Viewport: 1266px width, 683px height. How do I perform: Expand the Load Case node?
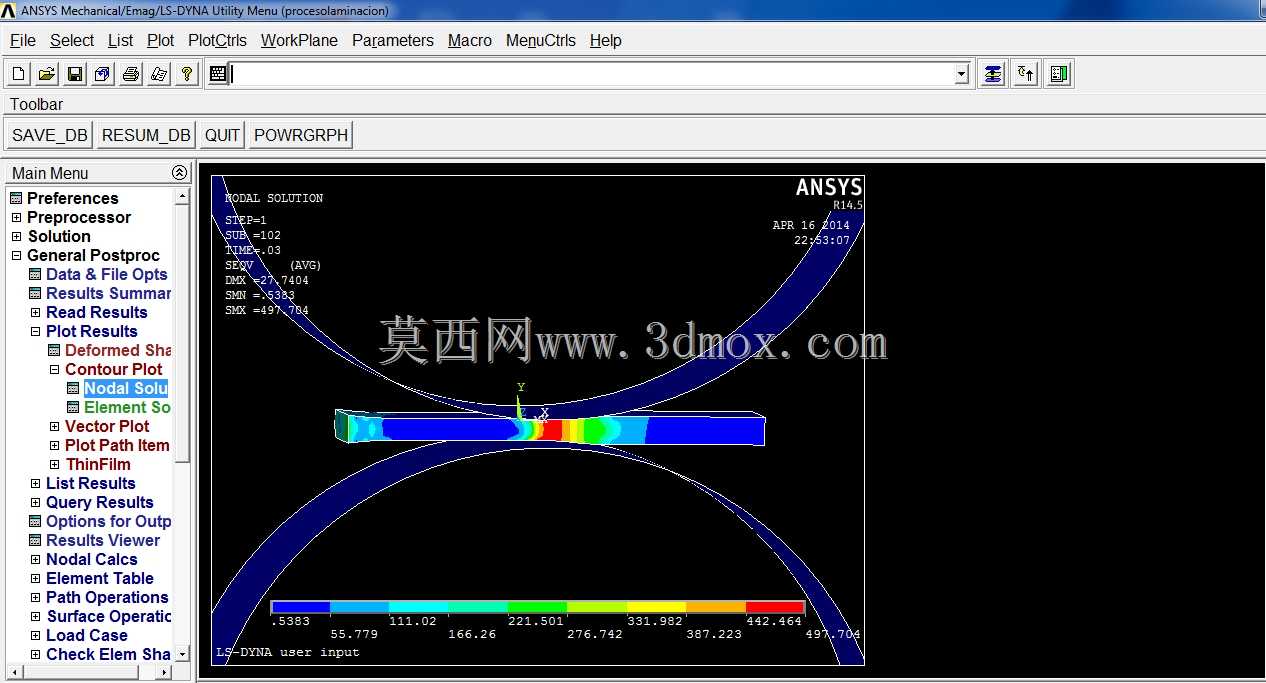point(35,635)
